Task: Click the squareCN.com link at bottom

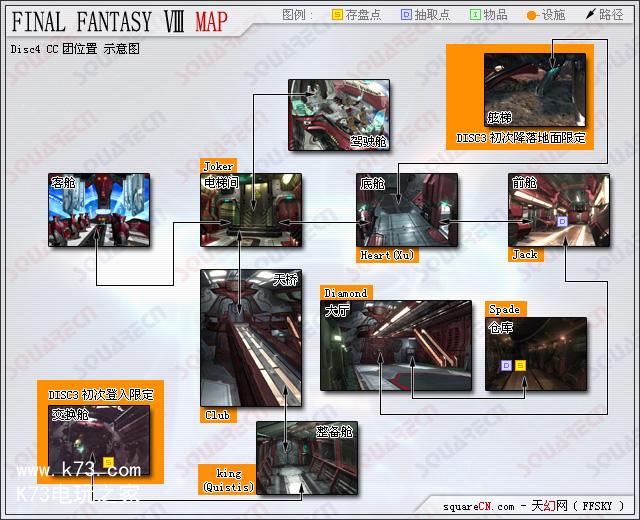Action: (480, 507)
